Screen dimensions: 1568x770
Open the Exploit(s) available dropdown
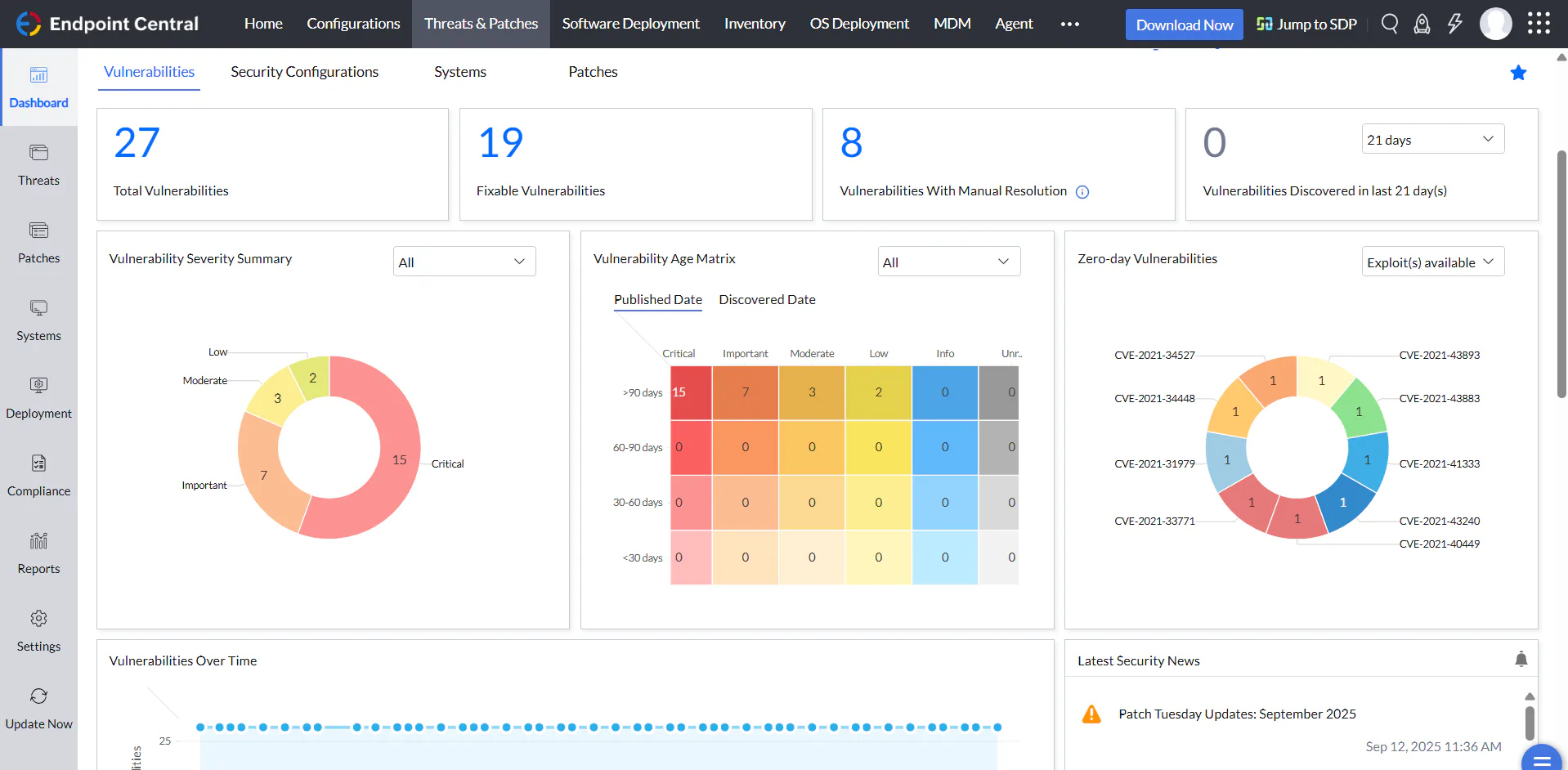pos(1432,262)
